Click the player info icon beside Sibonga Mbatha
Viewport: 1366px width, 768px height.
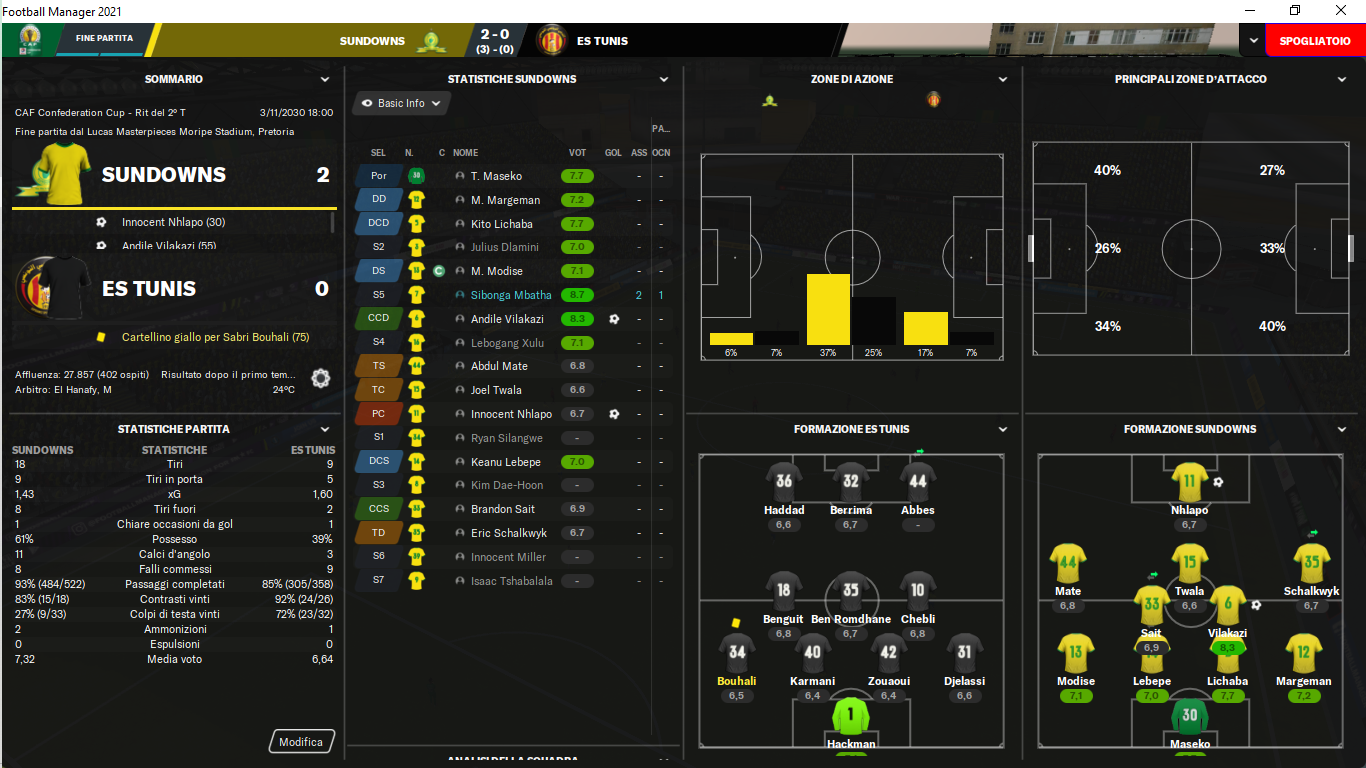(460, 295)
